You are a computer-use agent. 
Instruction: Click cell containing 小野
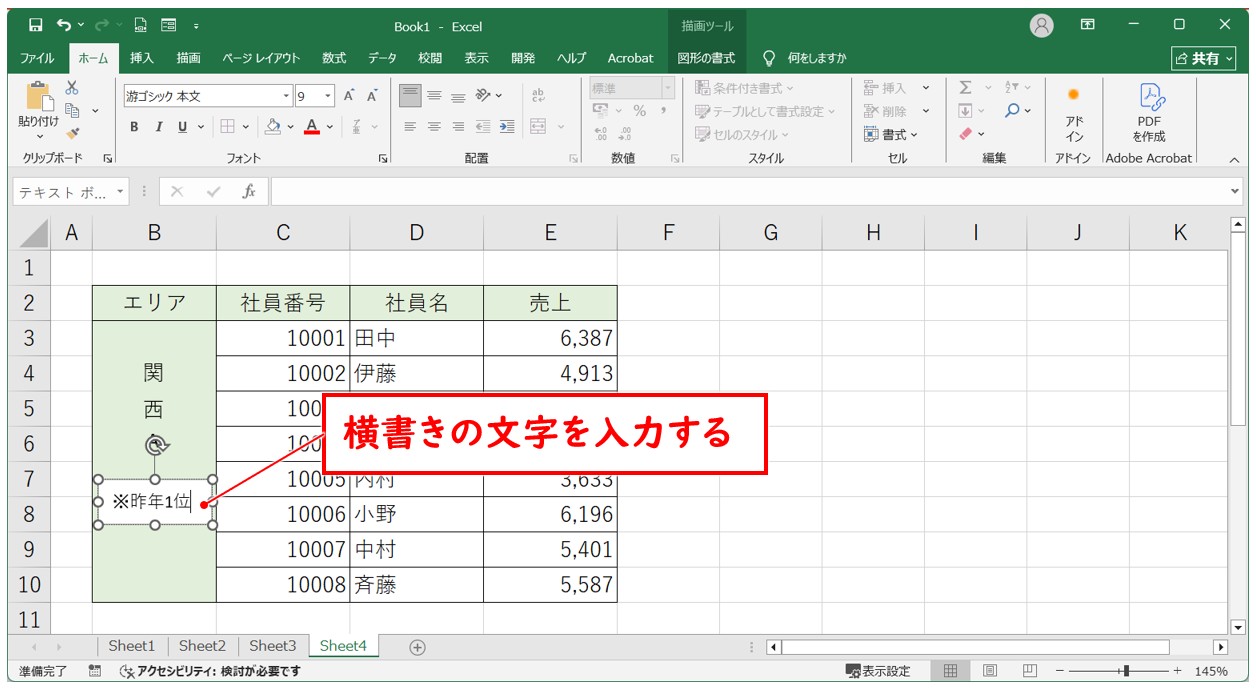tap(416, 515)
